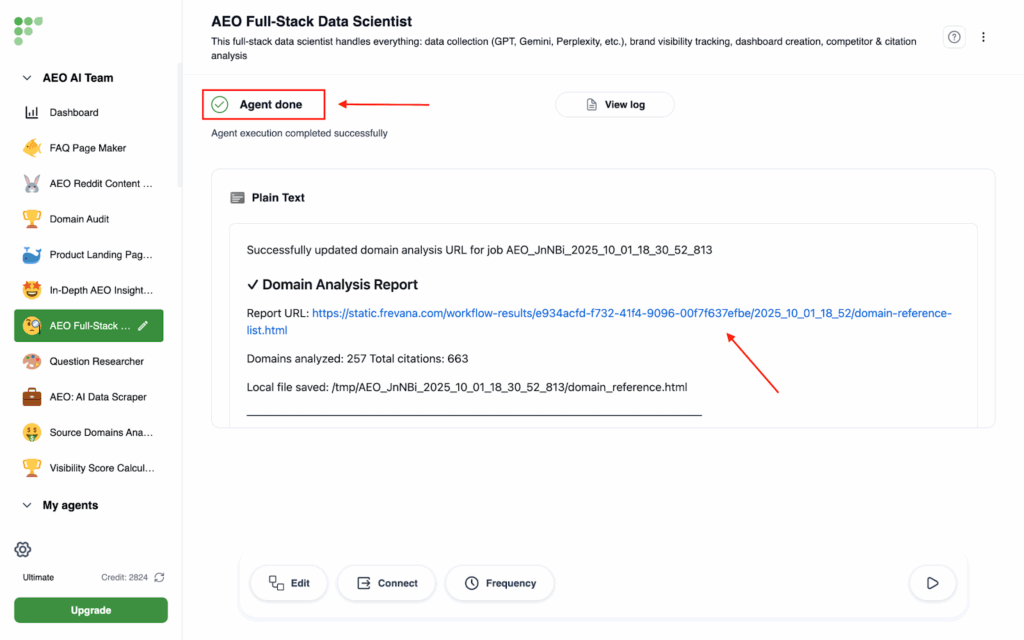Screen dimensions: 1024x640
Task: Open the Frequency schedule button
Action: click(x=499, y=583)
